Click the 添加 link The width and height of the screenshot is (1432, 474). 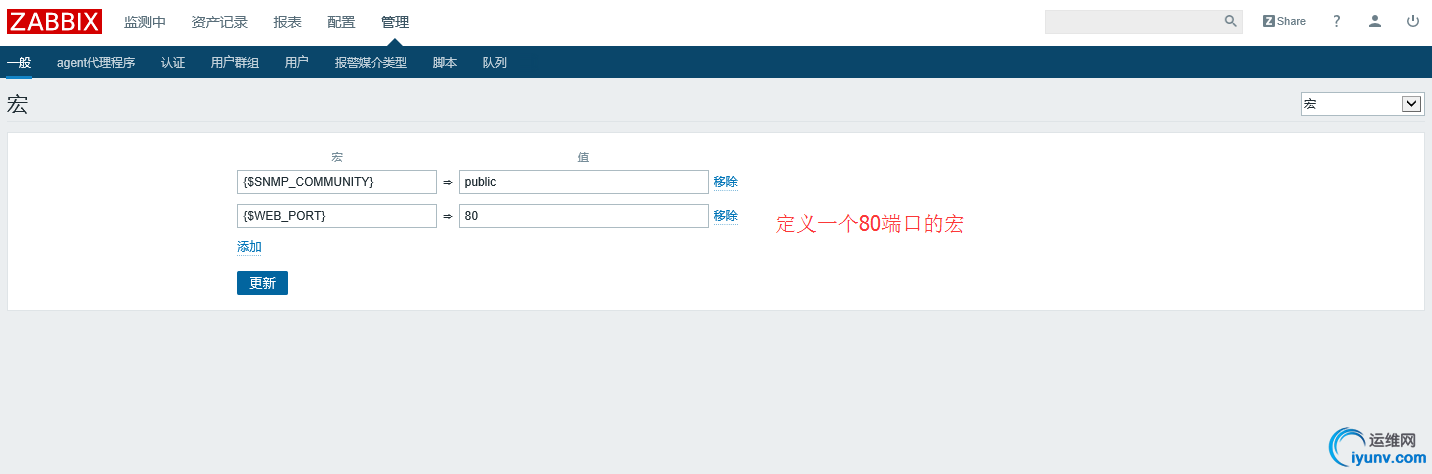coord(249,247)
